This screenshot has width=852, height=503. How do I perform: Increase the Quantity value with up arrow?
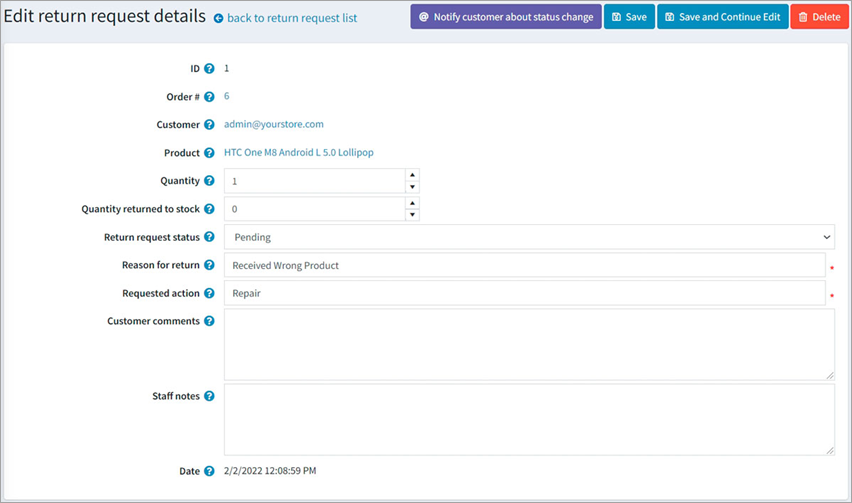click(412, 175)
